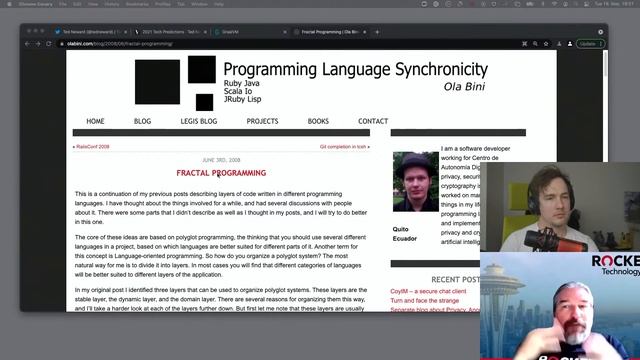Image resolution: width=640 pixels, height=360 pixels.
Task: Bookmark this page with the star icon
Action: click(546, 44)
